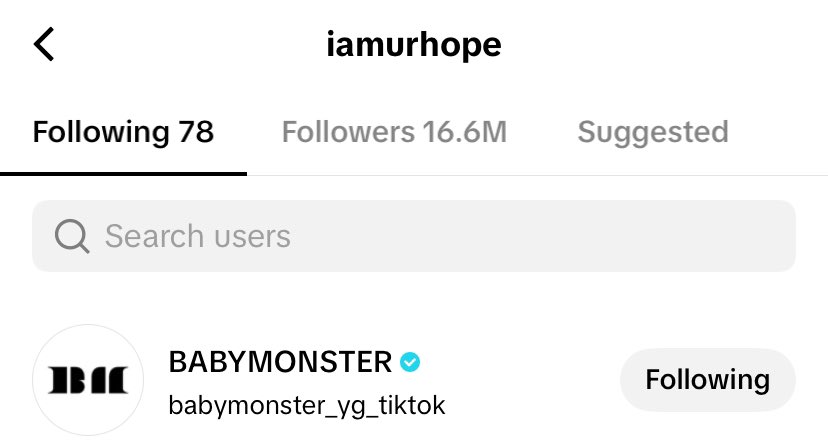Click the BM logo inside the avatar circle
Viewport: 828px width, 446px height.
(88, 380)
